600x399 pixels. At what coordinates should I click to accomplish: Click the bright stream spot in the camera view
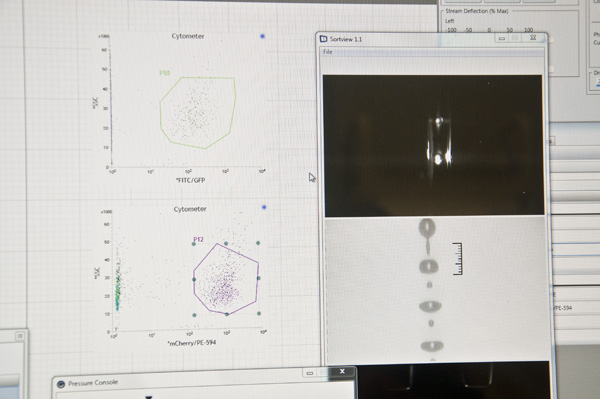(439, 158)
